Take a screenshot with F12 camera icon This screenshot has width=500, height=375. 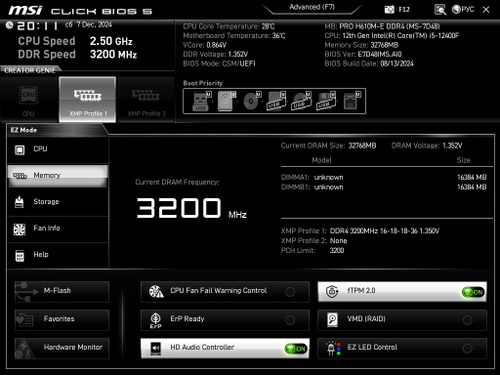389,10
